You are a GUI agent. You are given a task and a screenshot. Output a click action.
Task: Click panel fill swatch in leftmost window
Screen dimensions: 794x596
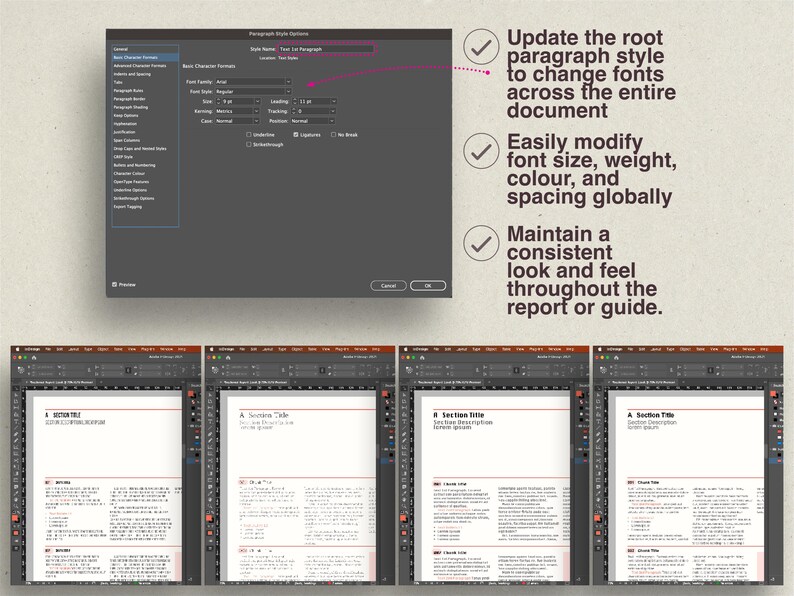(191, 395)
